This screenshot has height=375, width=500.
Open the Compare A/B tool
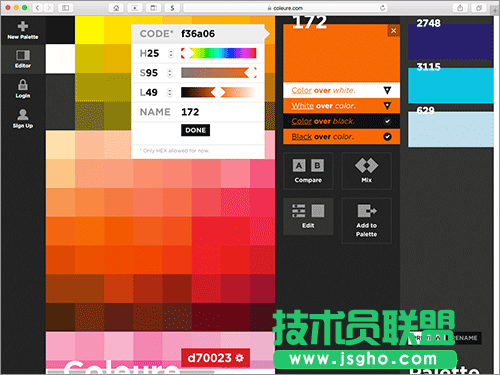(308, 171)
